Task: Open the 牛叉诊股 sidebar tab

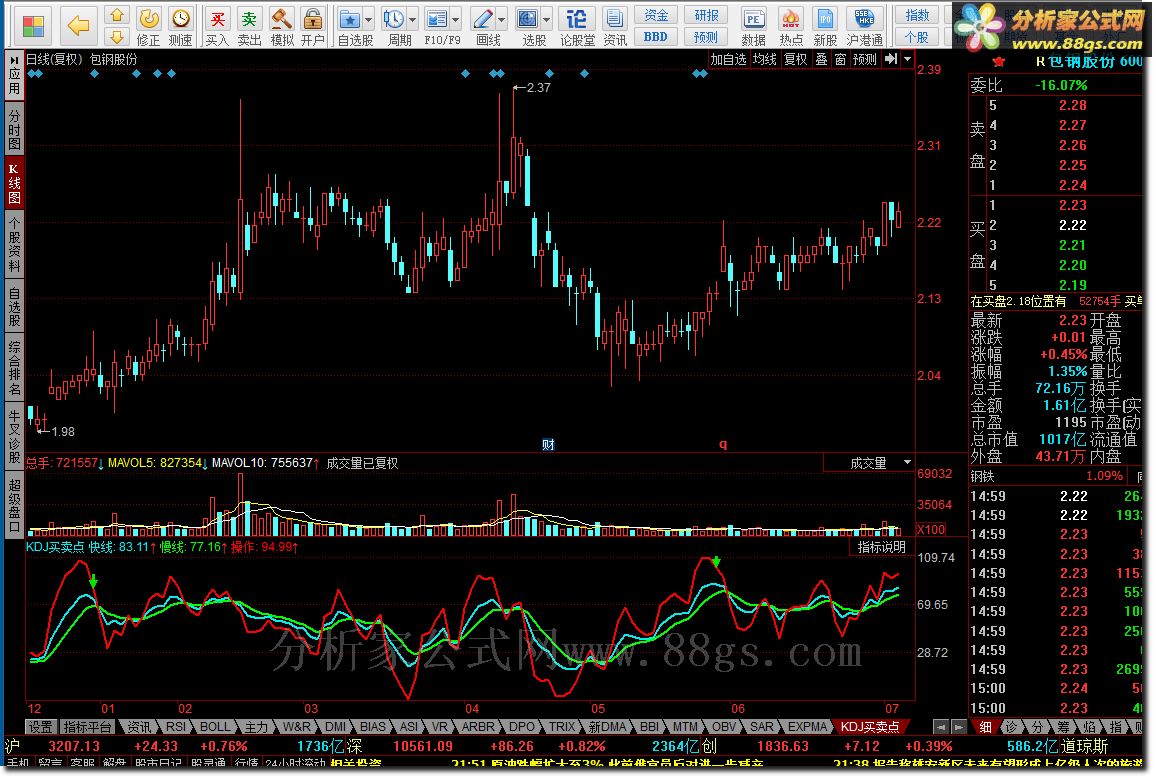Action: (14, 435)
